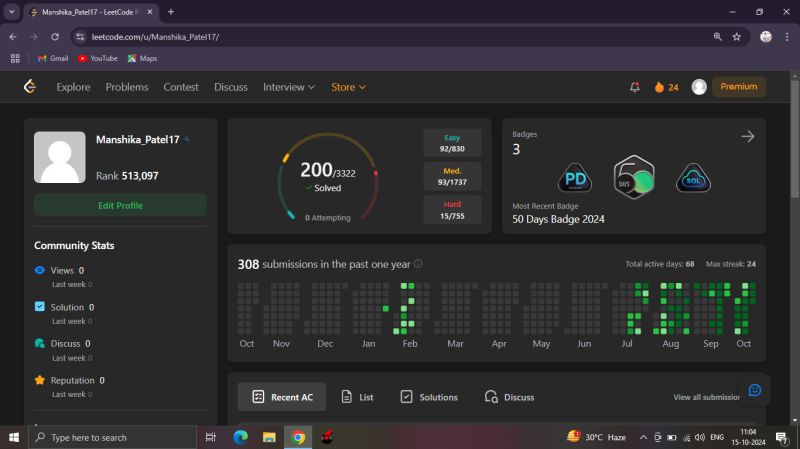Click the Solution checkbox icon in Community Stats

(x=40, y=307)
